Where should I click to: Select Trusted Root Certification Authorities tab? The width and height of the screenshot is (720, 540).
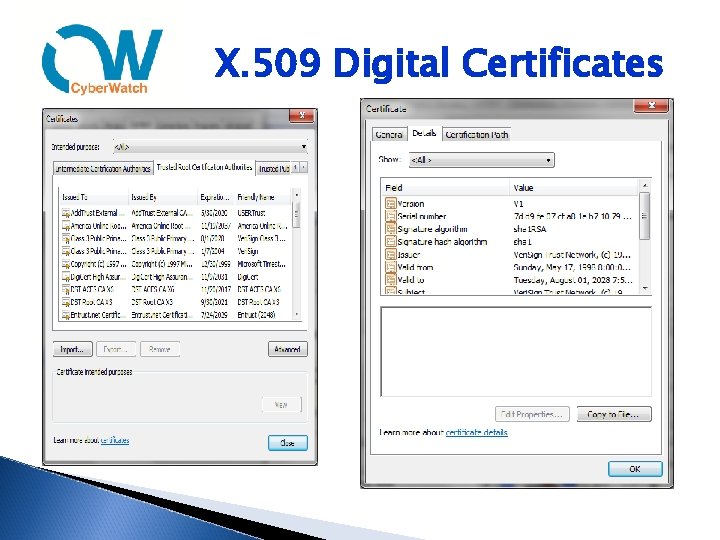(x=204, y=167)
